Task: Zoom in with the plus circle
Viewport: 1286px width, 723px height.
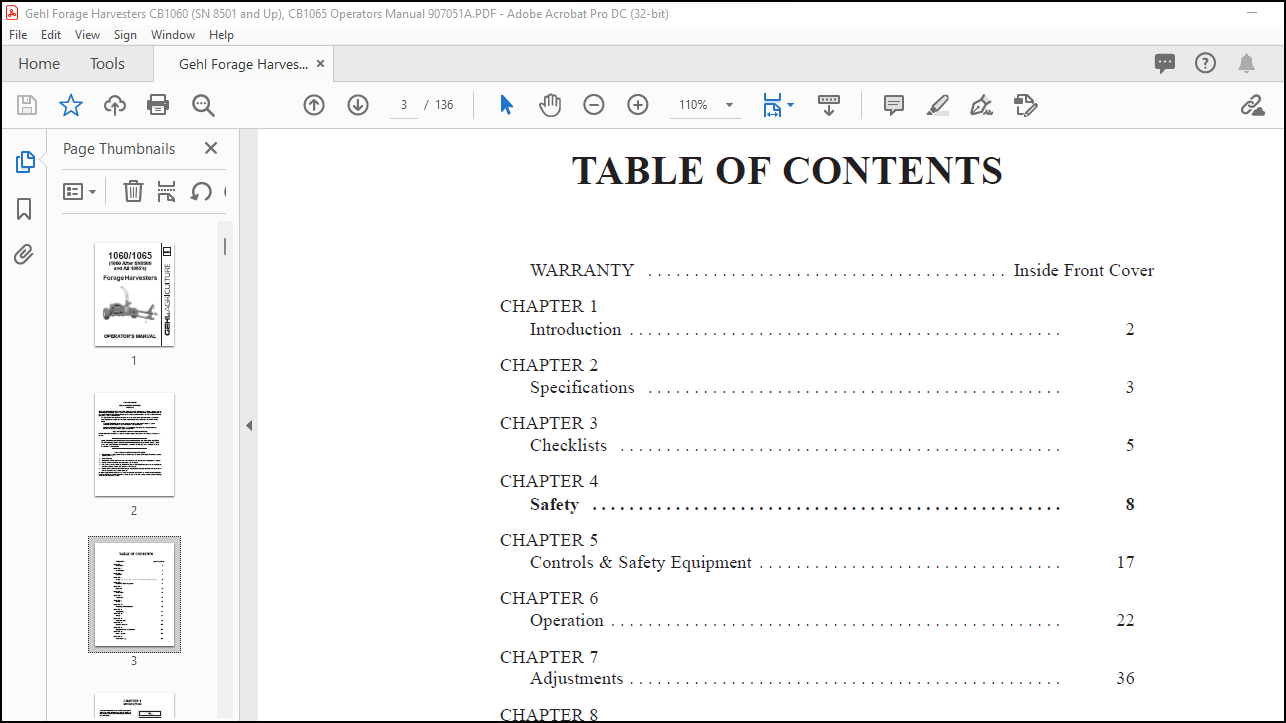Action: pyautogui.click(x=638, y=105)
